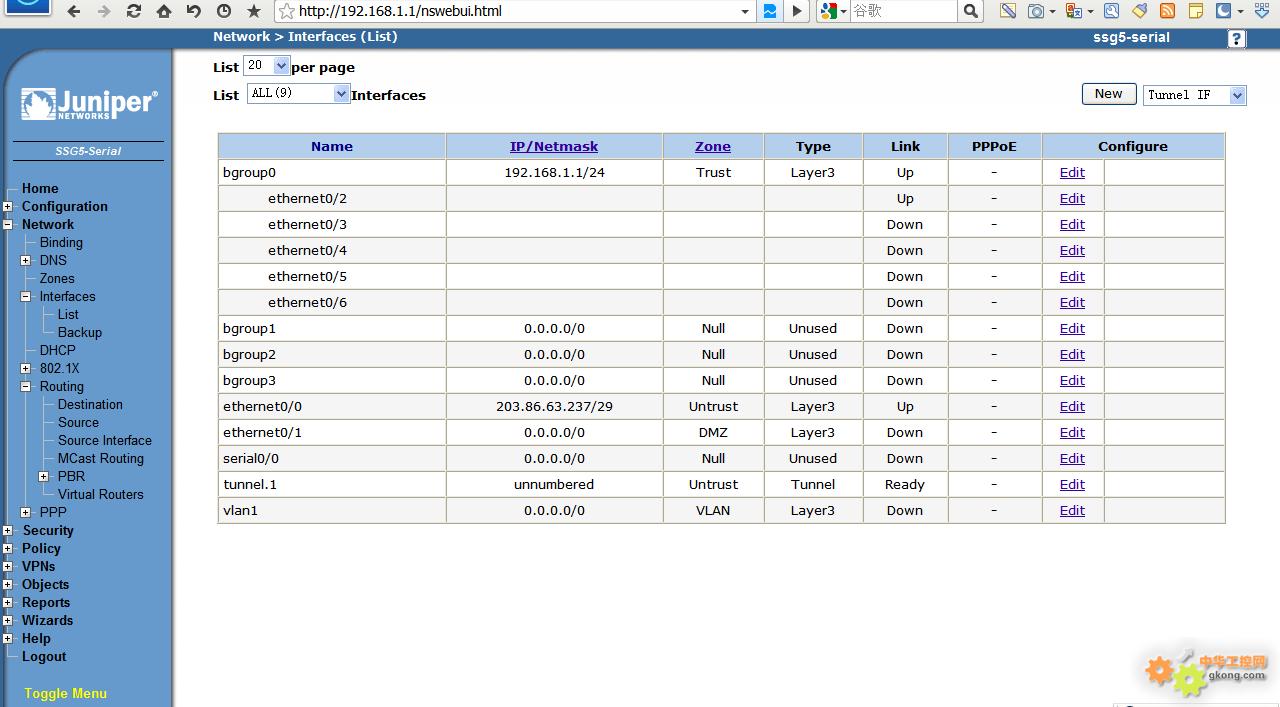Screen dimensions: 1280x707
Task: Click the New interface button
Action: tap(1109, 94)
